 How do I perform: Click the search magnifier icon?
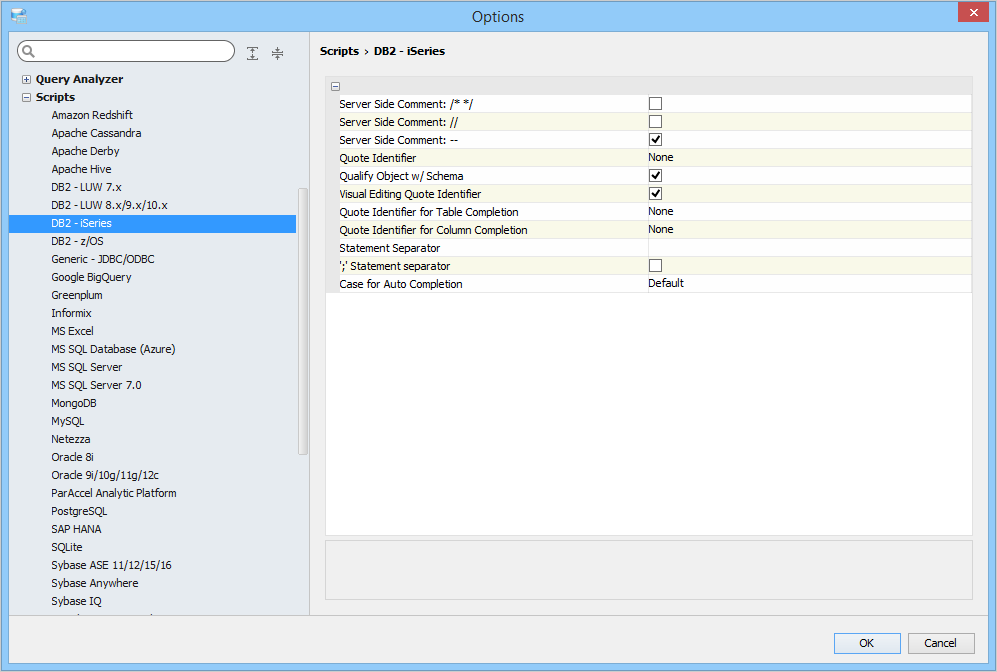pyautogui.click(x=28, y=51)
